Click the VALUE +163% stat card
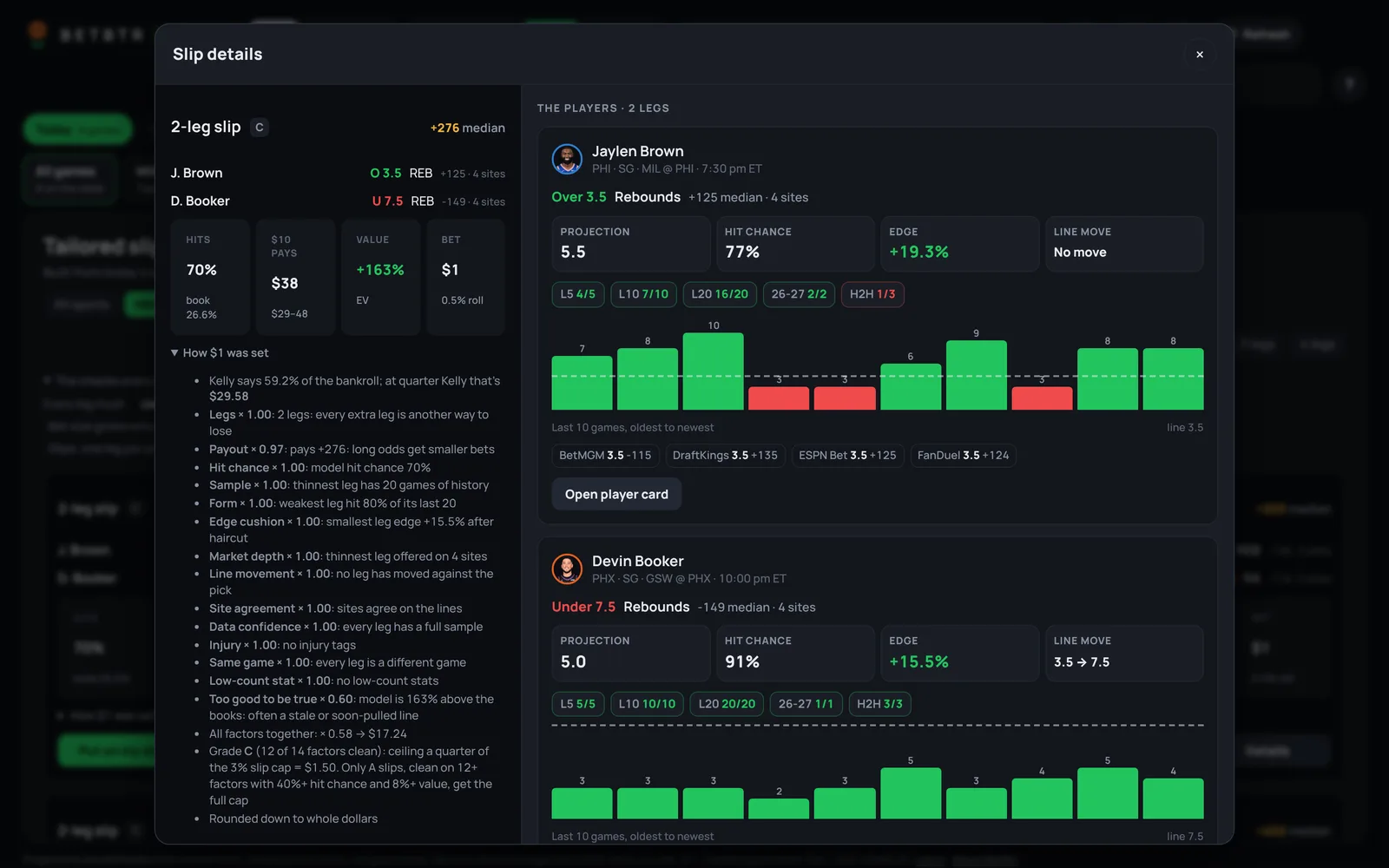The width and height of the screenshot is (1389, 868). (380, 277)
